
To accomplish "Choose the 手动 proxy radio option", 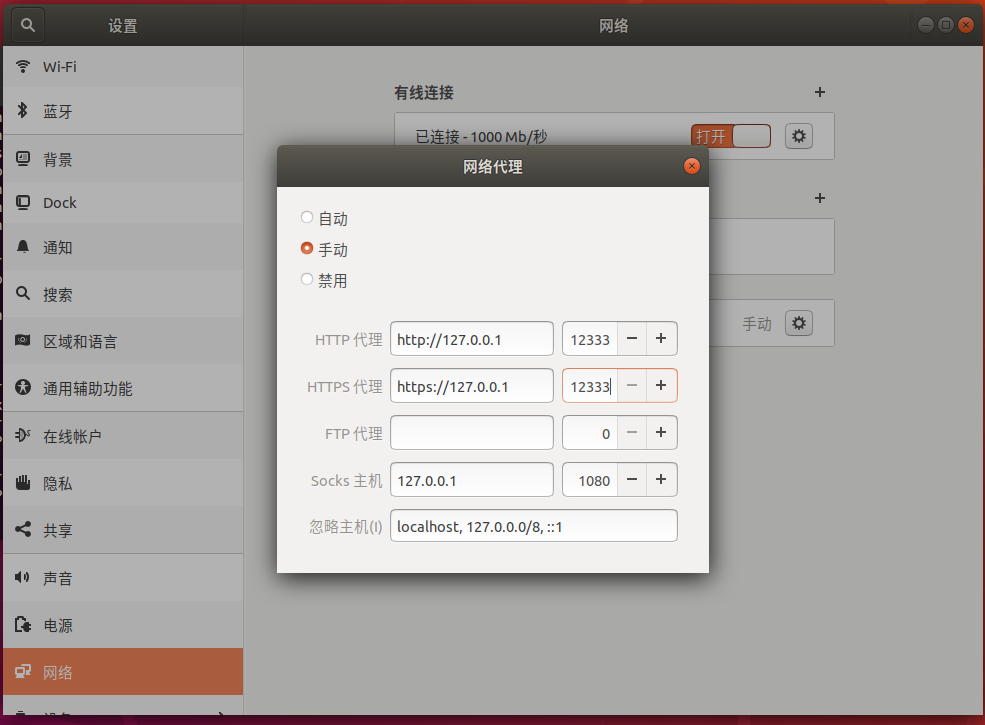I will click(x=307, y=249).
